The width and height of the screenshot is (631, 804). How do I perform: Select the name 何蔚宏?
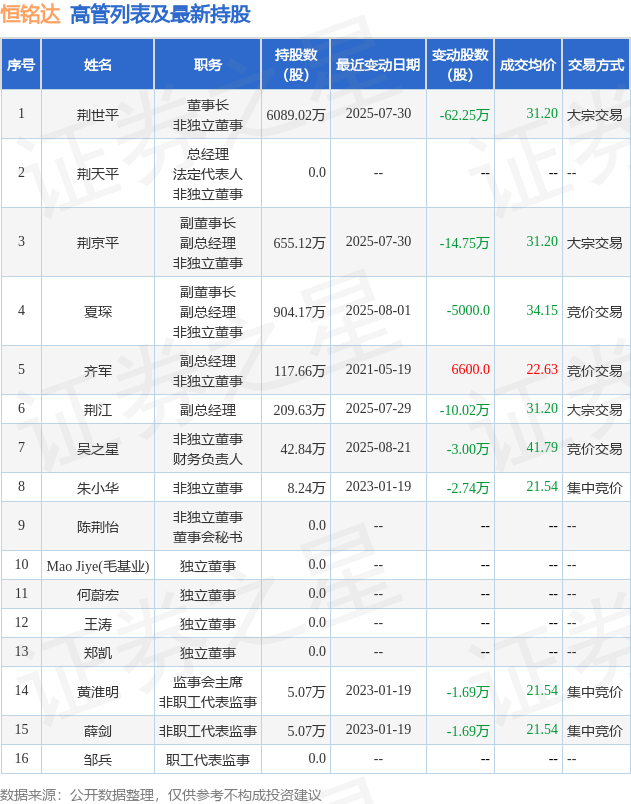[97, 595]
